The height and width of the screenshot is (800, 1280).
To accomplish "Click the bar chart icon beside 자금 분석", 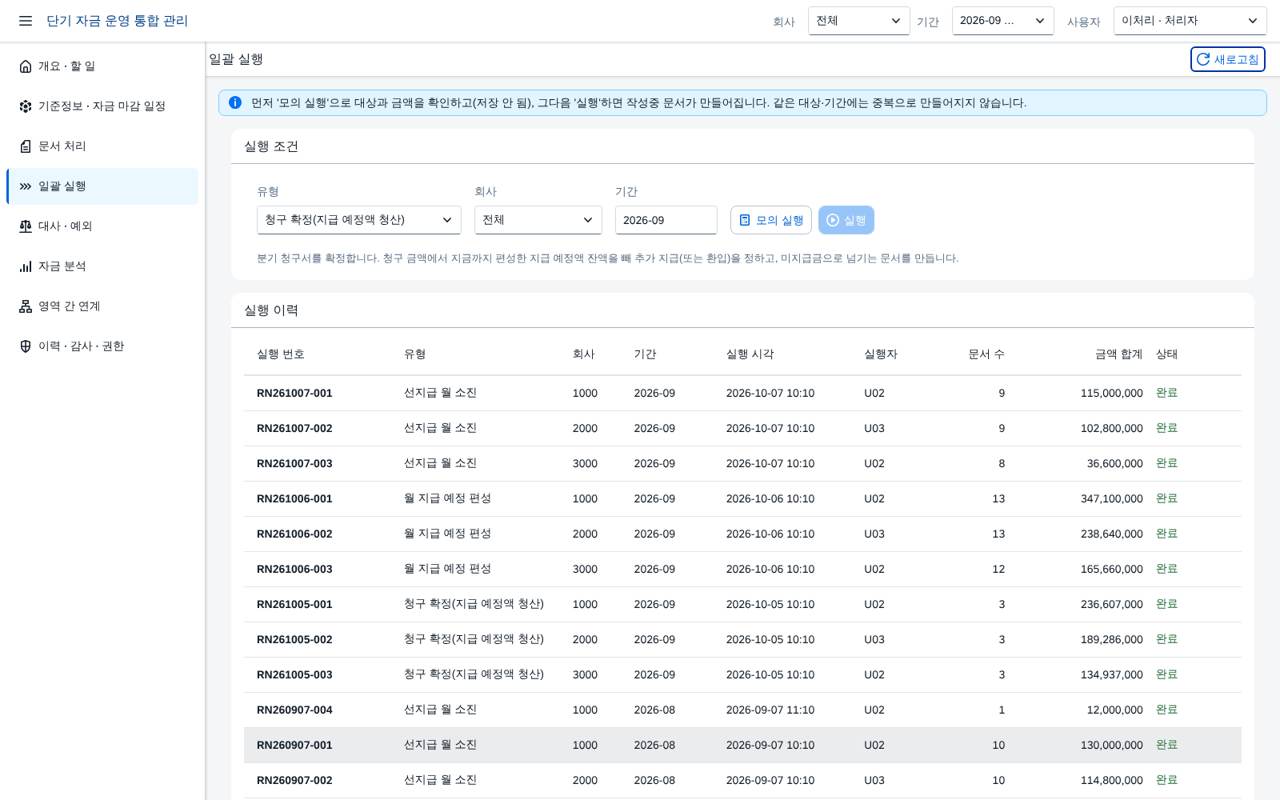I will [26, 266].
